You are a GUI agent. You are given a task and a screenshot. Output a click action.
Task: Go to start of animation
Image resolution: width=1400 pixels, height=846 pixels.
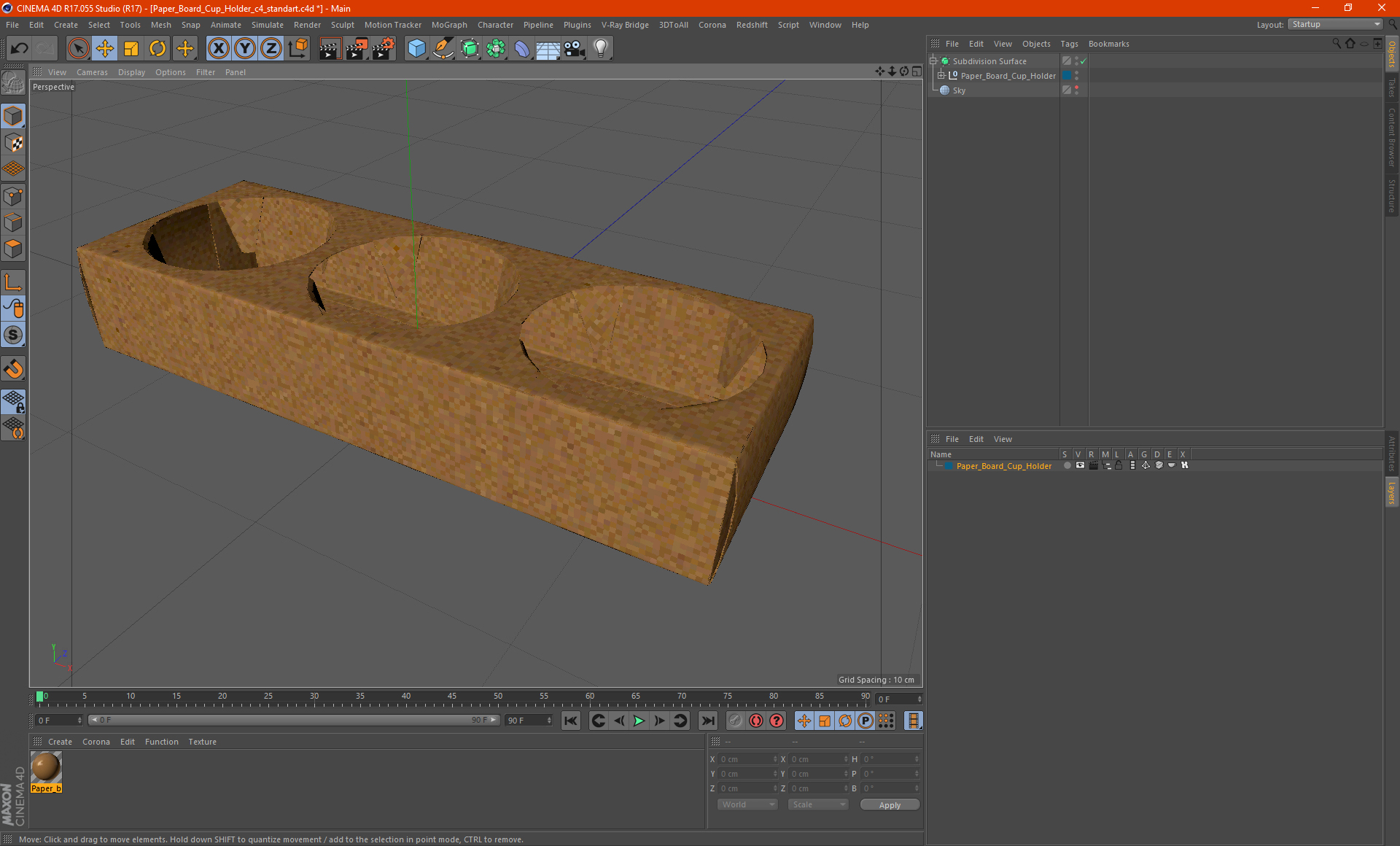point(571,721)
